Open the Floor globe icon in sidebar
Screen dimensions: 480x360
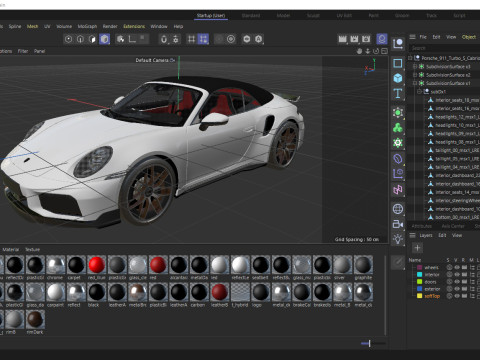398,209
